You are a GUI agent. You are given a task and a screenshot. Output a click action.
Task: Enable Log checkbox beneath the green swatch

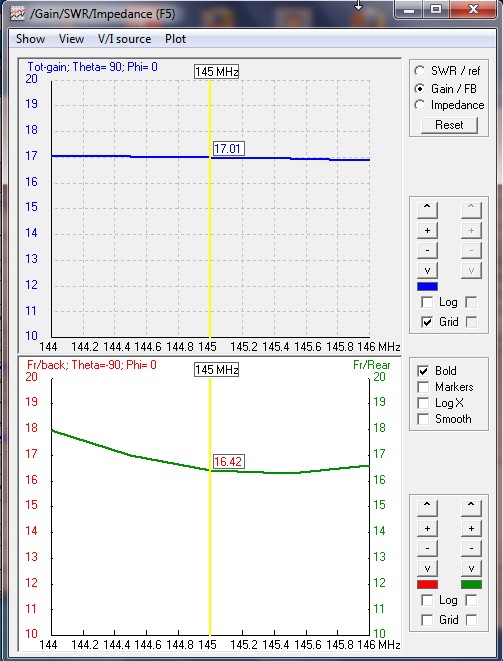point(471,600)
